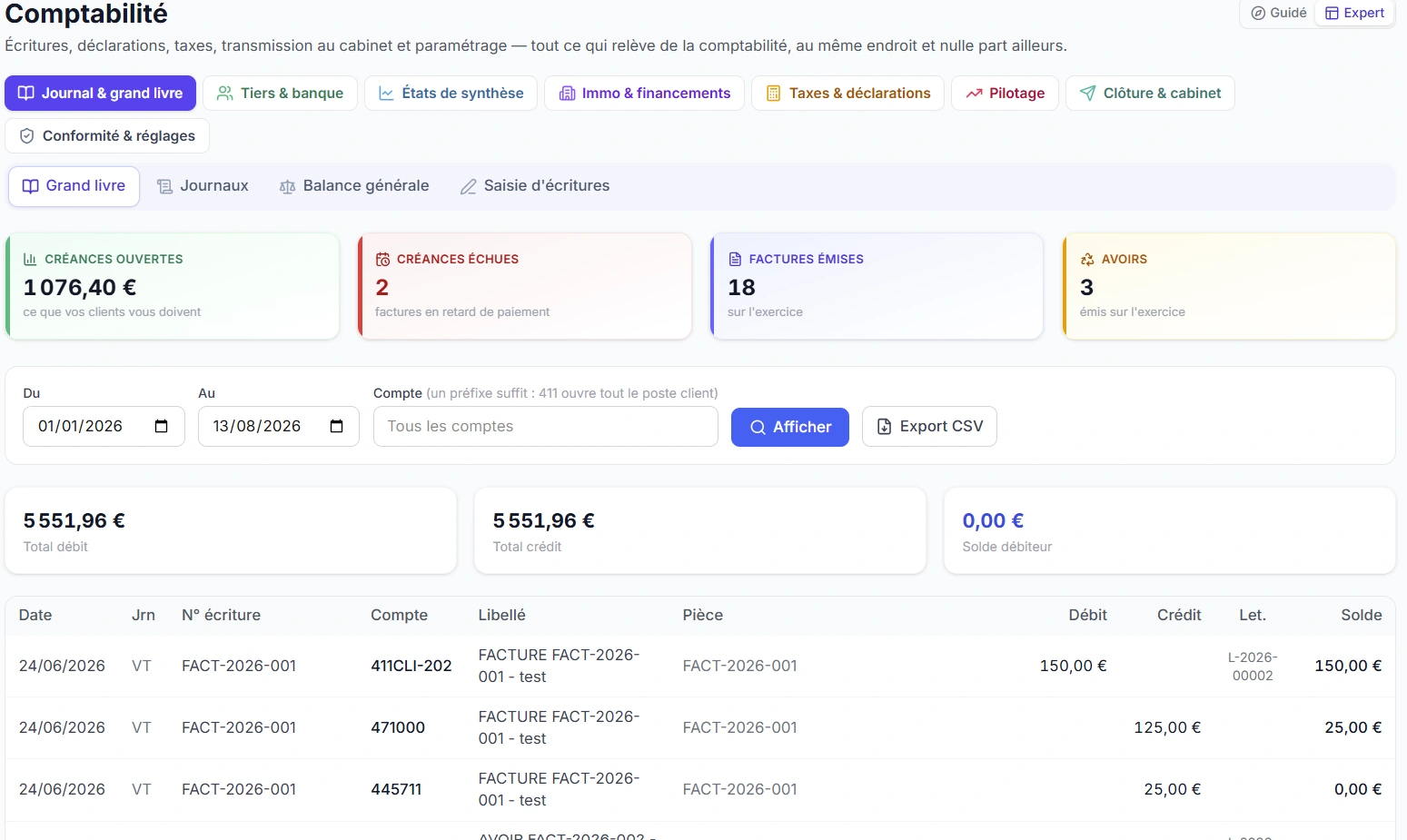1407x840 pixels.
Task: Click the Jrn column header
Action: (144, 615)
